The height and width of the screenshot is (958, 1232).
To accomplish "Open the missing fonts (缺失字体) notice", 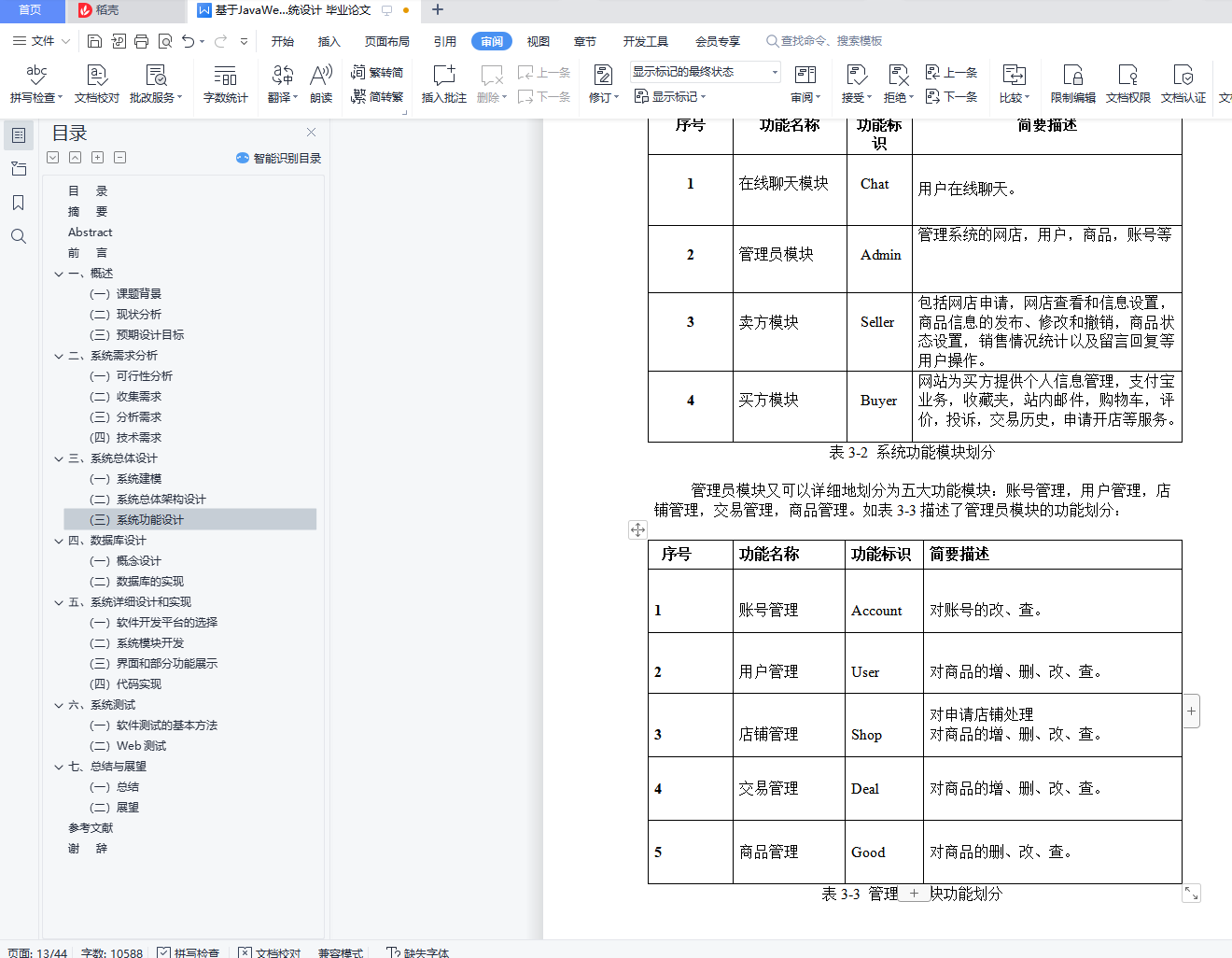I will (x=418, y=952).
